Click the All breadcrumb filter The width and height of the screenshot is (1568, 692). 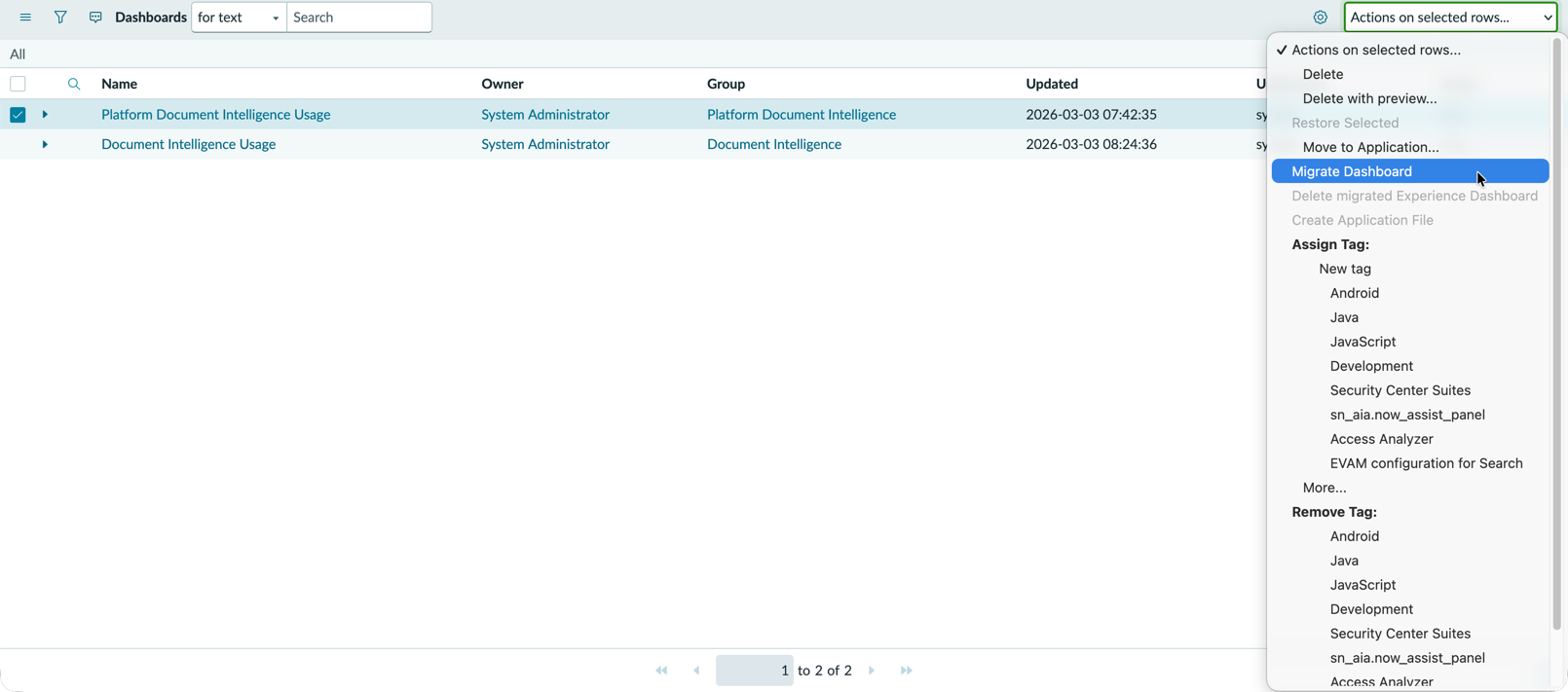(x=18, y=55)
